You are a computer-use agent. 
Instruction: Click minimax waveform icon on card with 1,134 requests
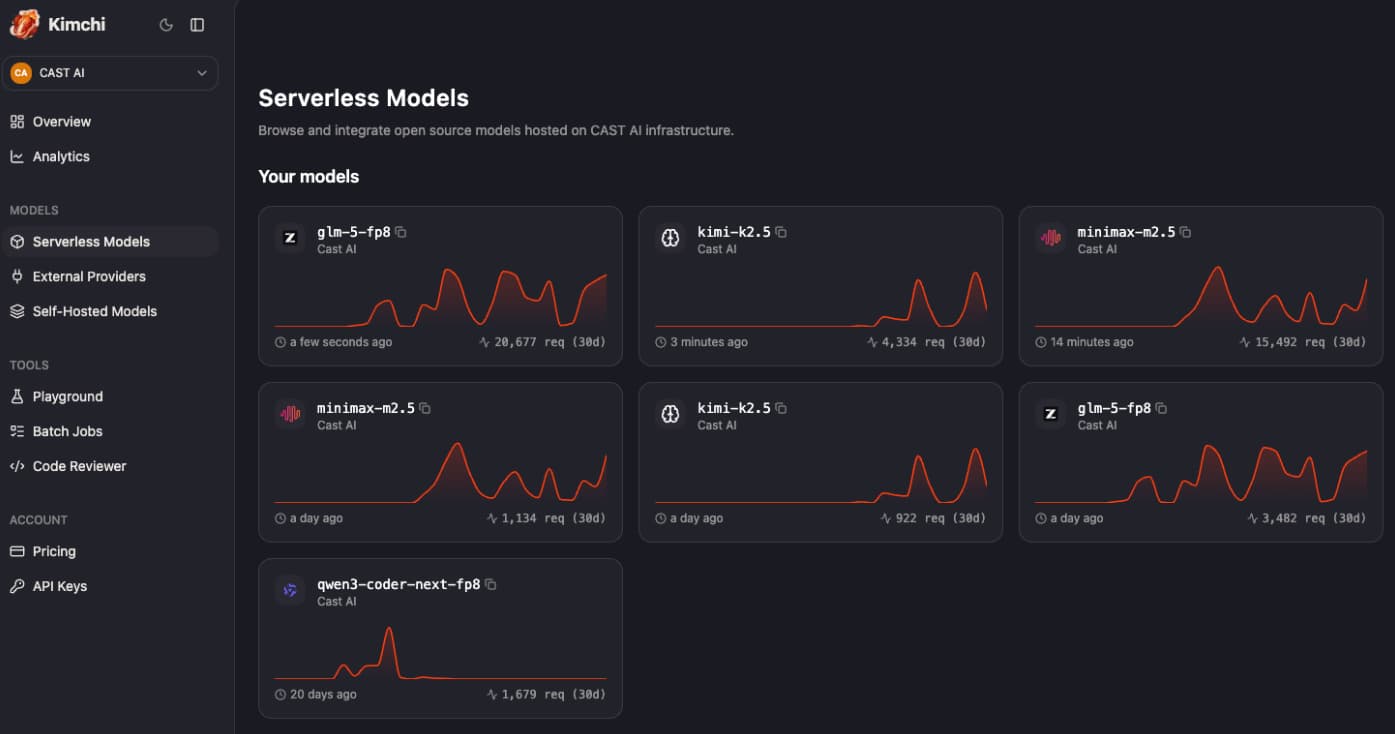click(290, 414)
